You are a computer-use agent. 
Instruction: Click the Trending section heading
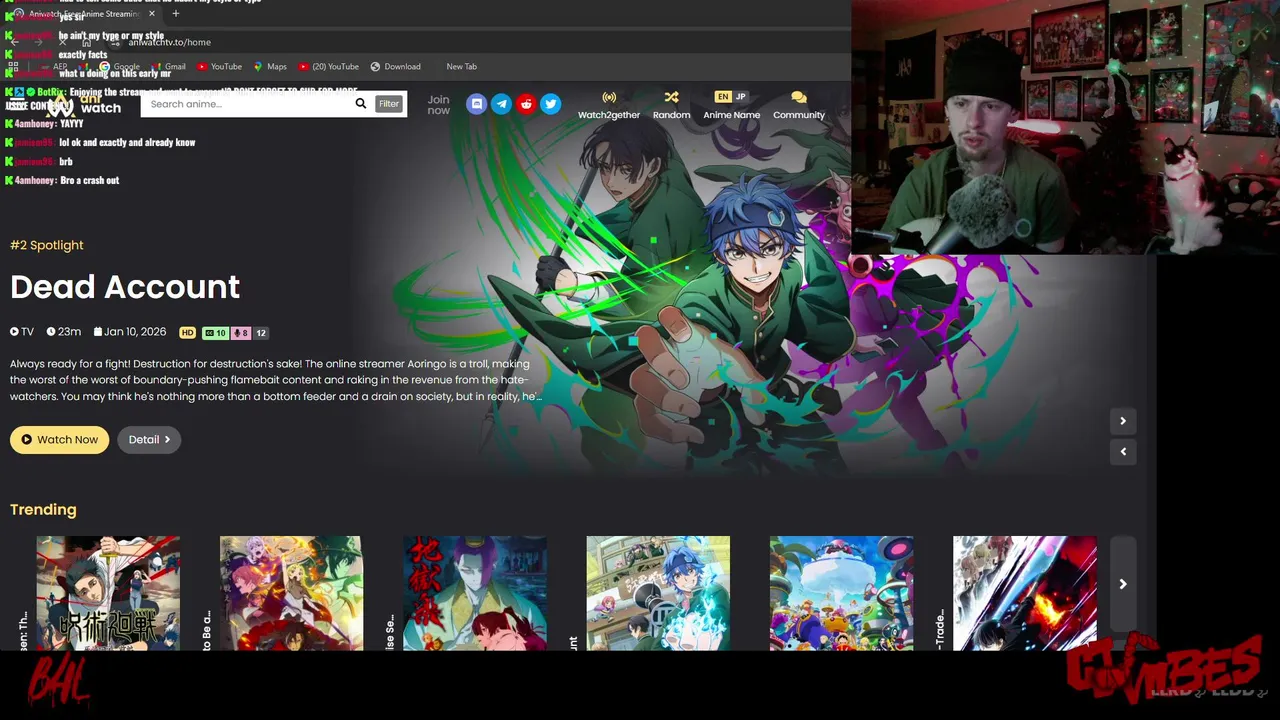tap(43, 510)
